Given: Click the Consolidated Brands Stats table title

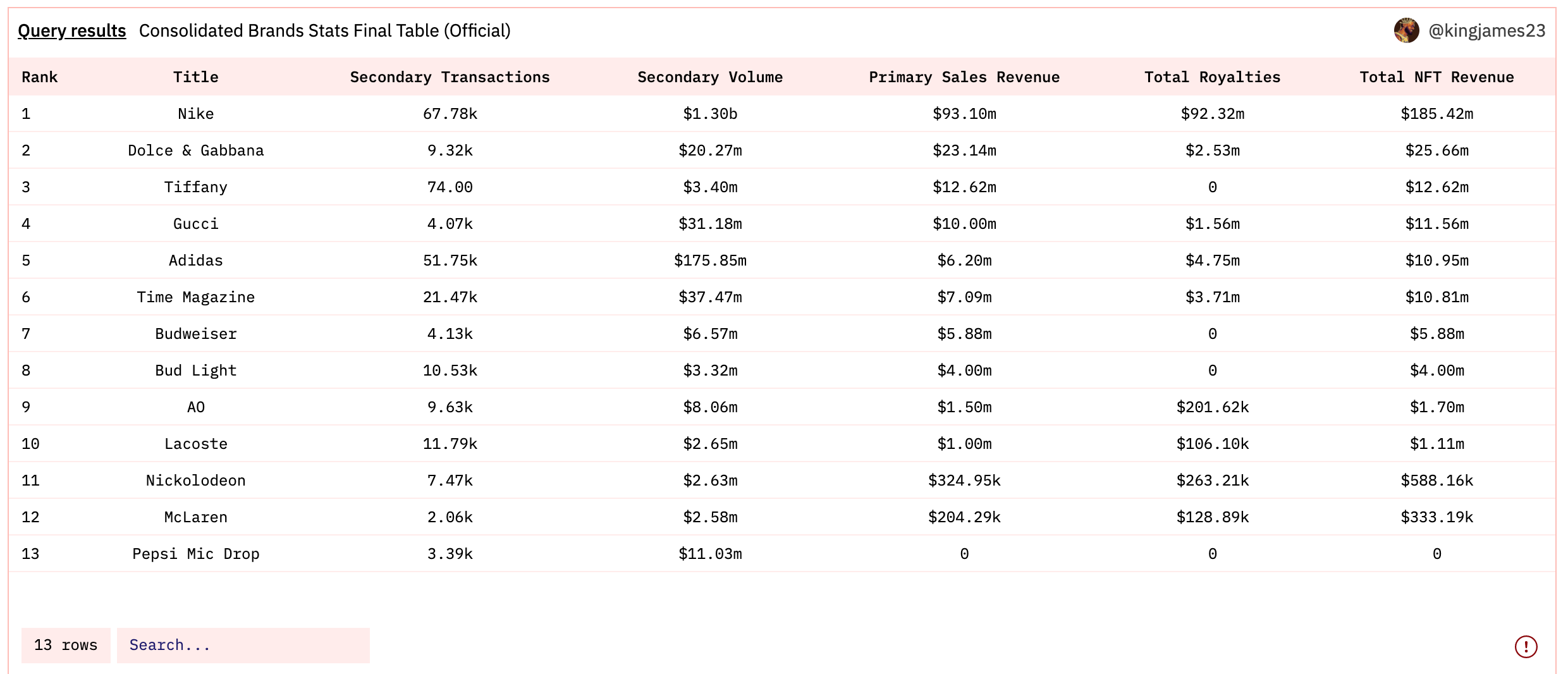Looking at the screenshot, I should 324,30.
